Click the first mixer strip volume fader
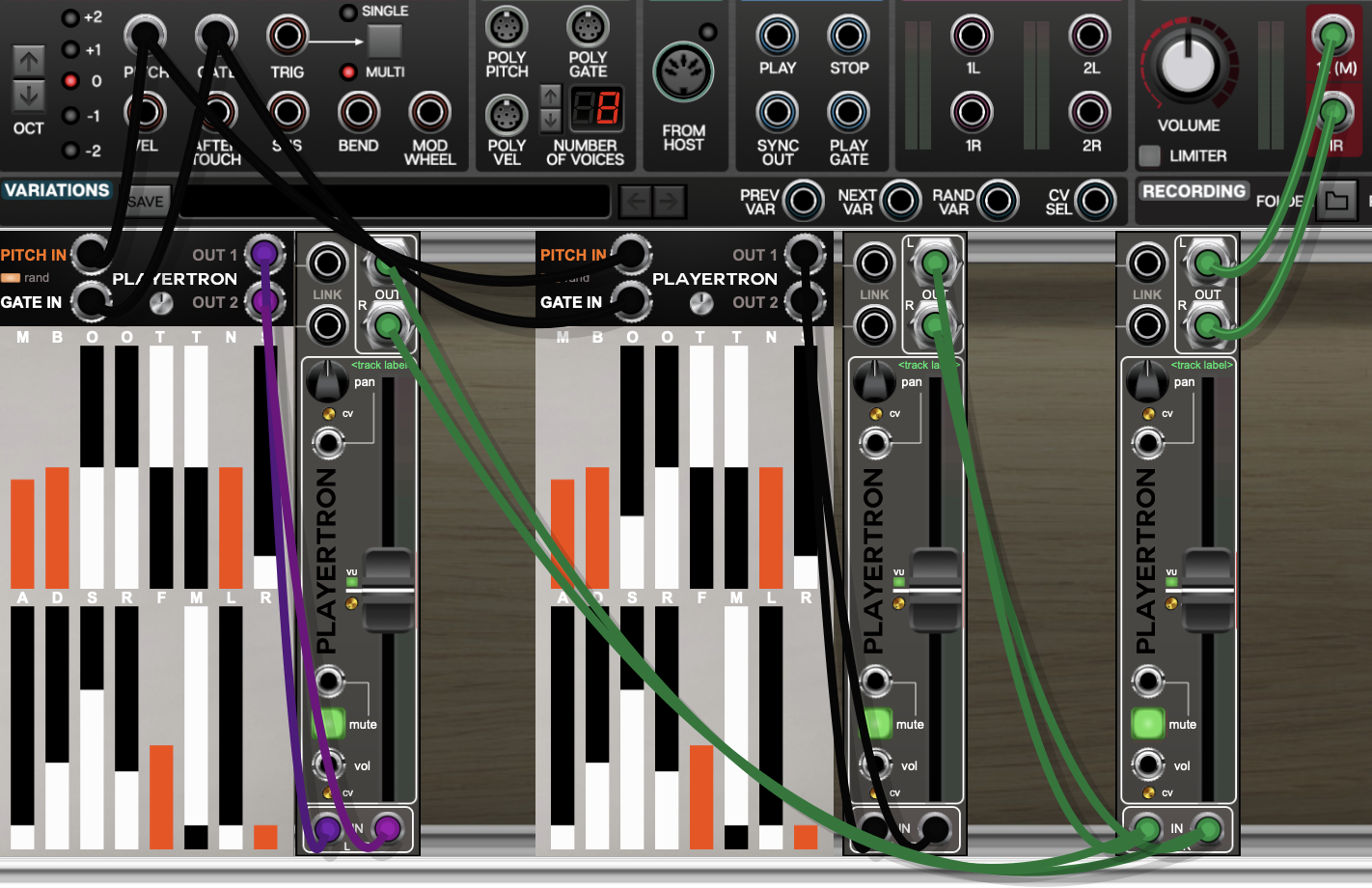Viewport: 1372px width, 888px height. point(388,591)
